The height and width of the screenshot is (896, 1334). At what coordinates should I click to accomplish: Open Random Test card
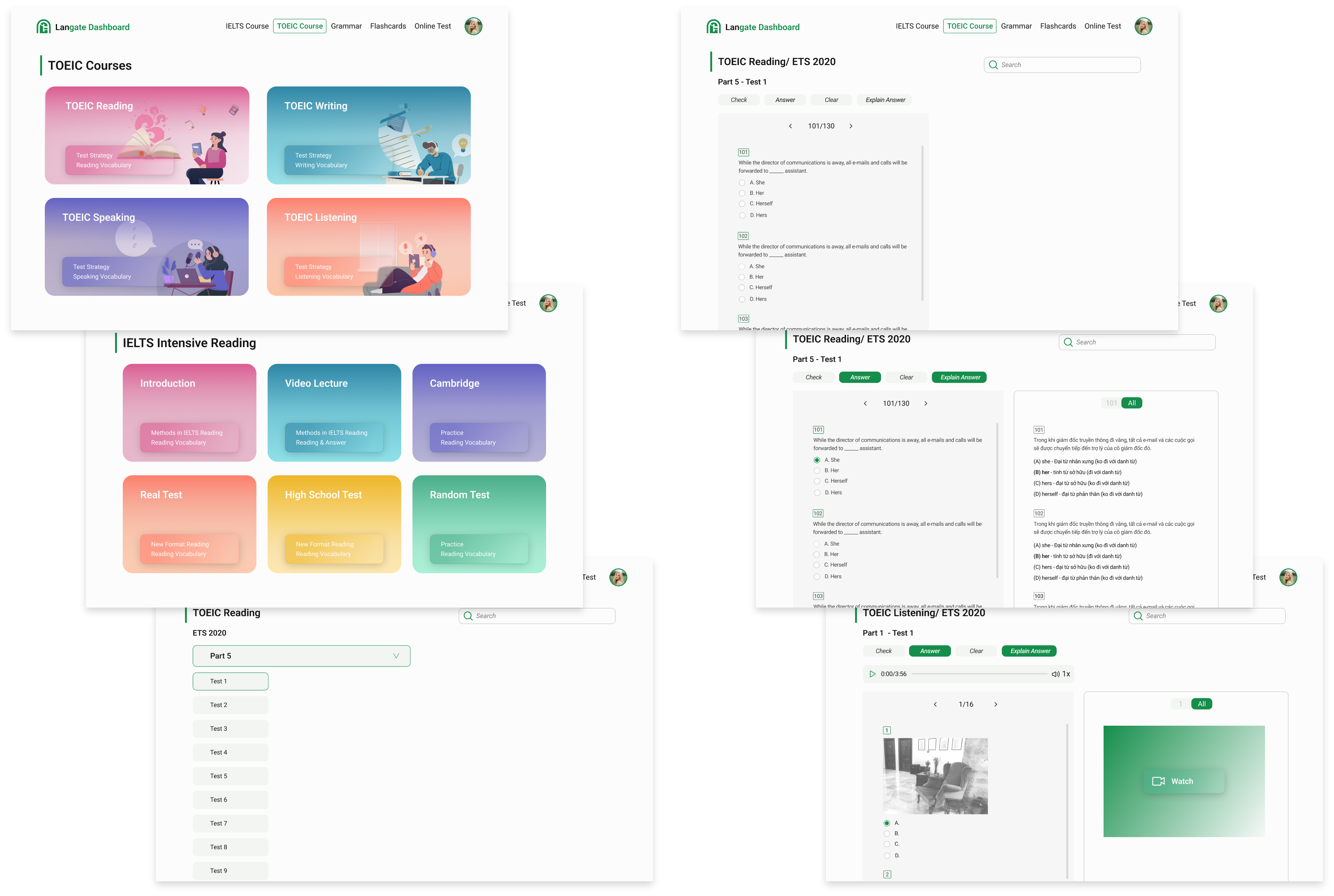(479, 524)
